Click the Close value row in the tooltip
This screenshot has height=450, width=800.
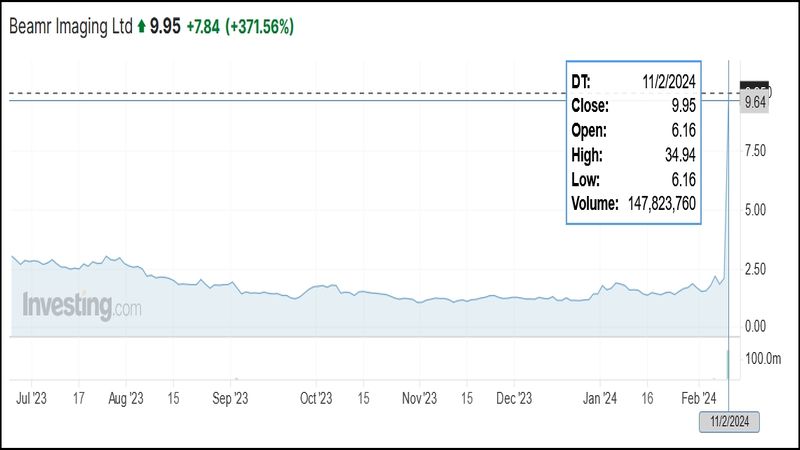(x=633, y=104)
